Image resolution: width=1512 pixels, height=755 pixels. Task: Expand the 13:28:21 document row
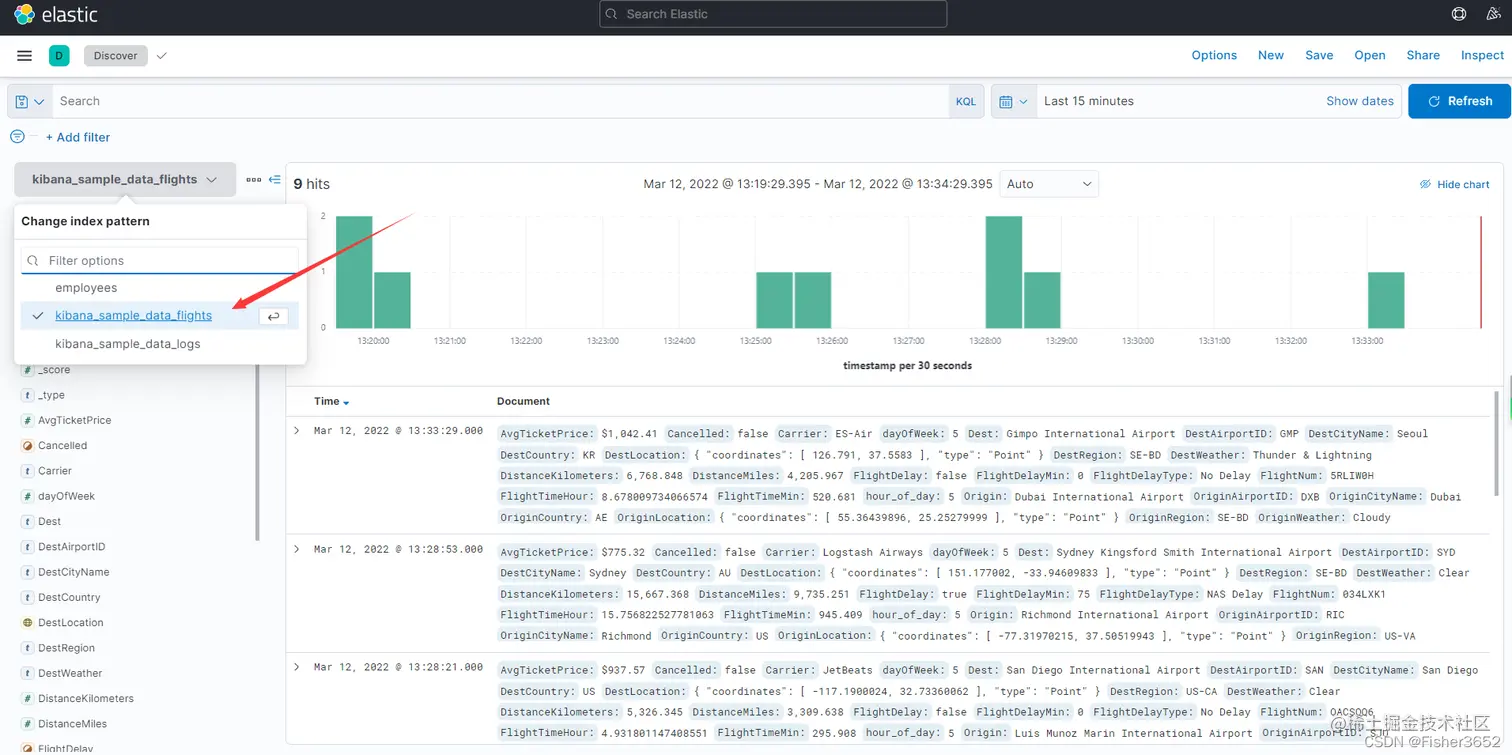coord(297,667)
